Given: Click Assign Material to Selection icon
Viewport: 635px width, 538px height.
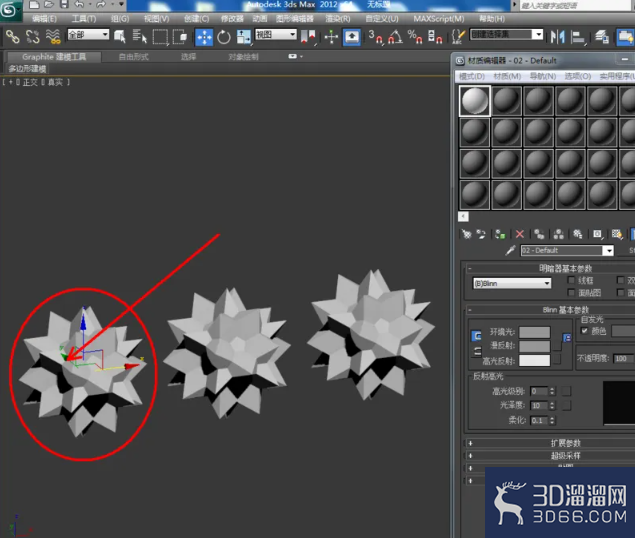Looking at the screenshot, I should 500,234.
